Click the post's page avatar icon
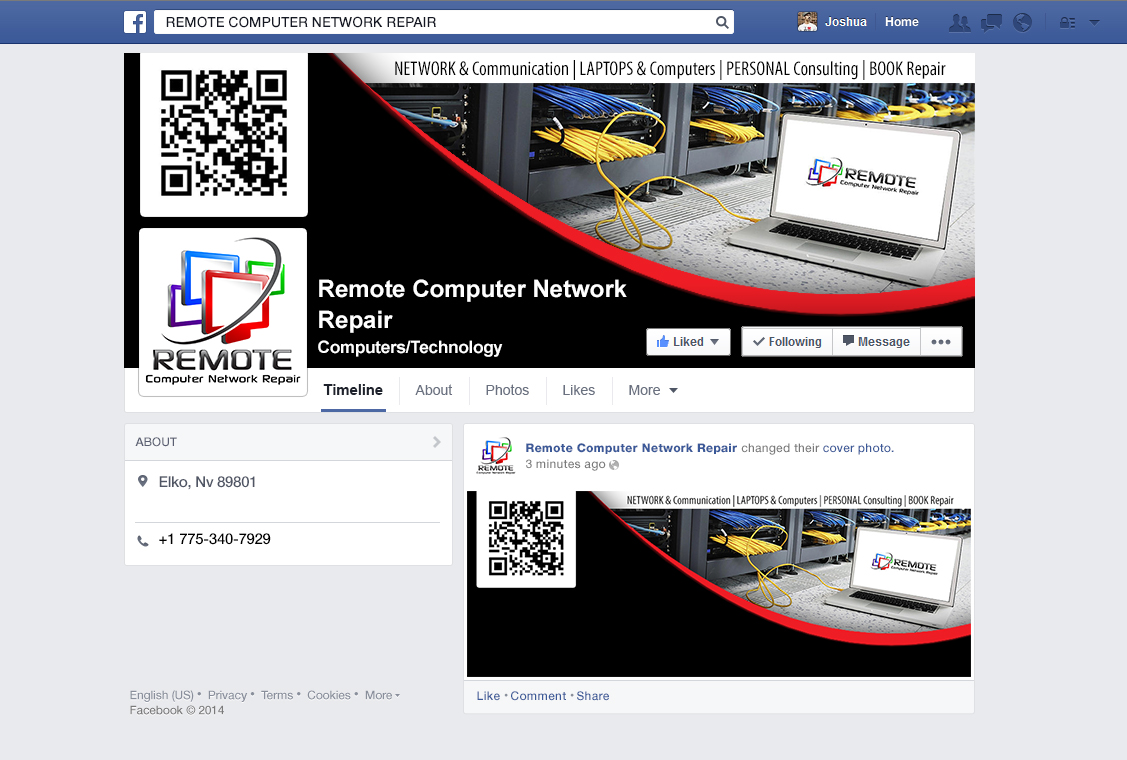This screenshot has width=1127, height=760. (496, 455)
